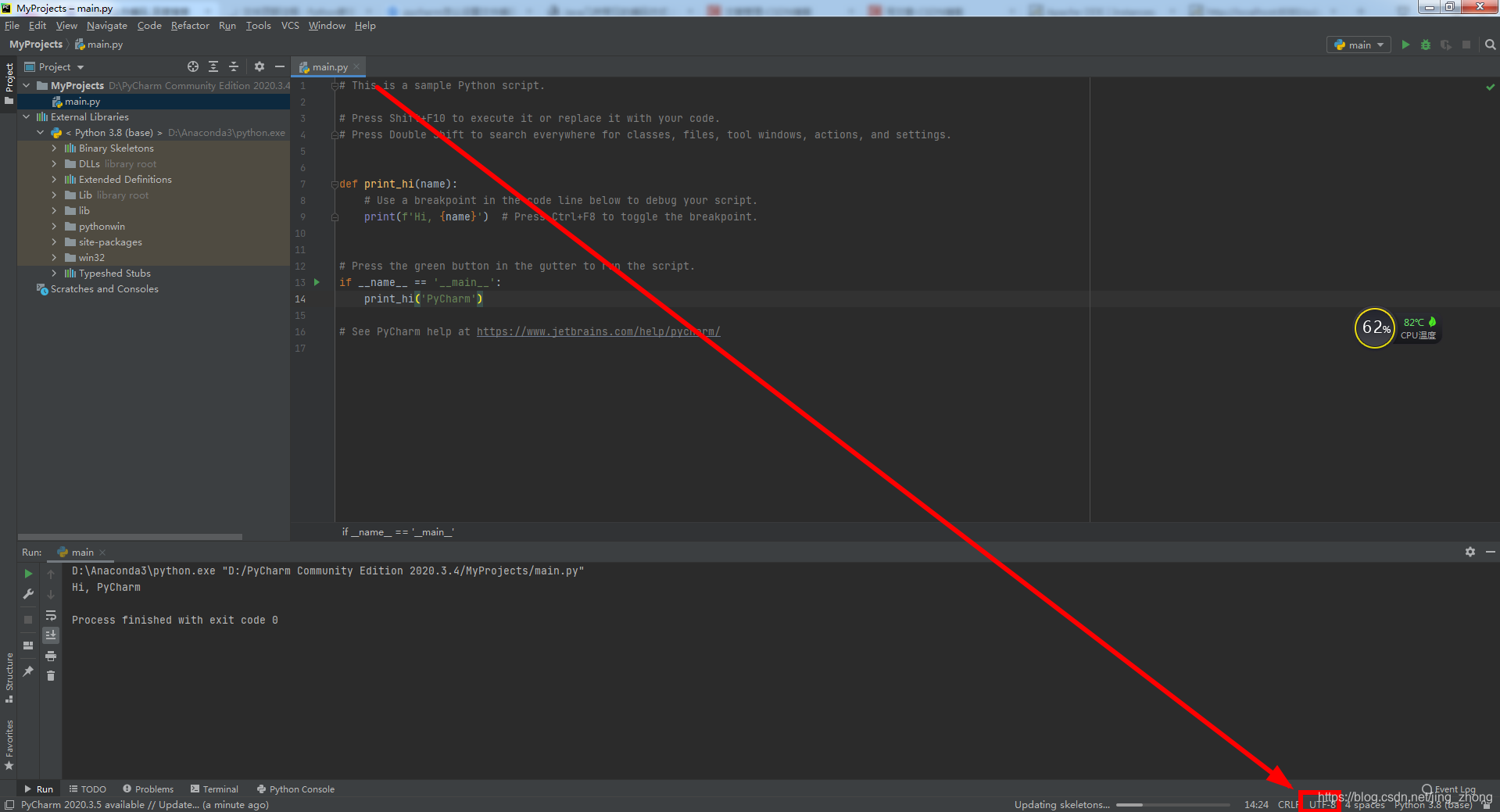Click Up the Stack Trace arrow
The height and width of the screenshot is (812, 1500).
(x=51, y=574)
